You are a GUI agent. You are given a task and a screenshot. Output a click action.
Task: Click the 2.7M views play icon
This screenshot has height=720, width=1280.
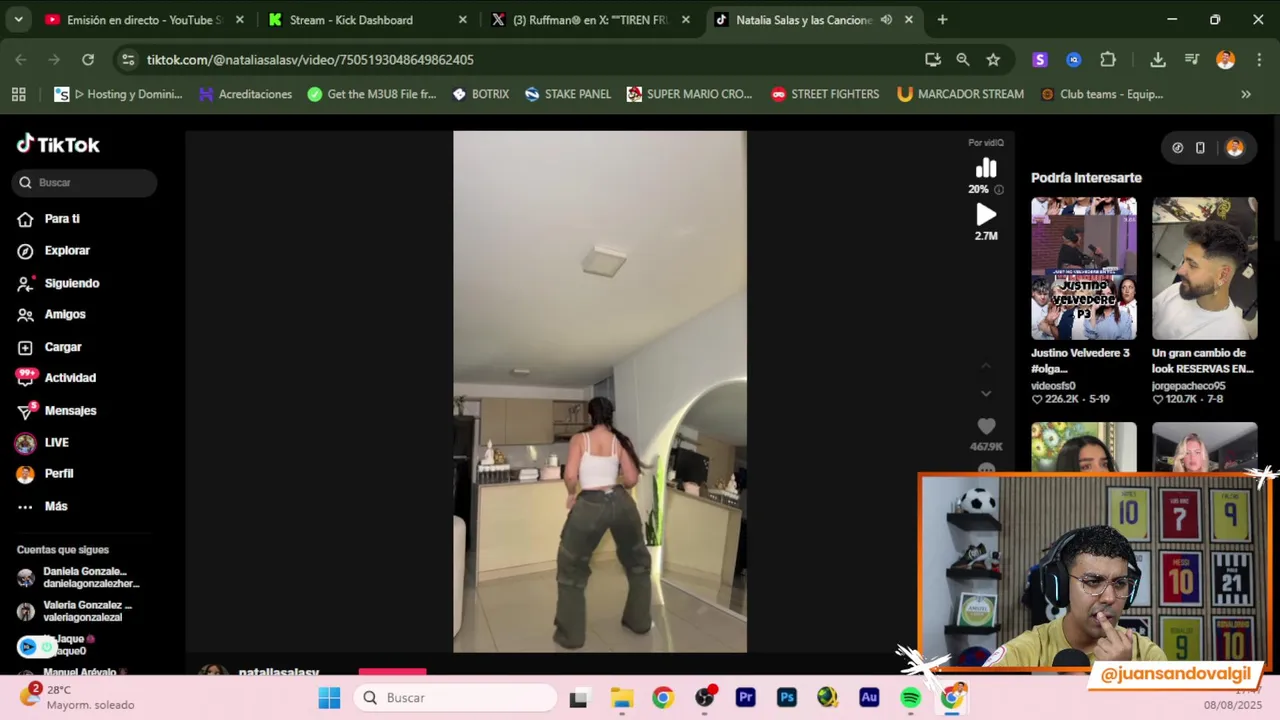point(986,215)
